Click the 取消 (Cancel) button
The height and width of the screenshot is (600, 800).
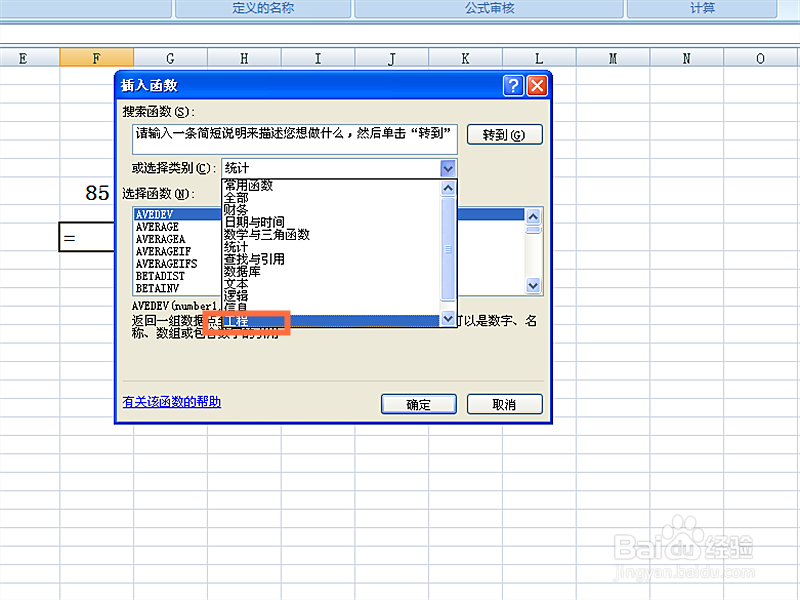(x=504, y=404)
